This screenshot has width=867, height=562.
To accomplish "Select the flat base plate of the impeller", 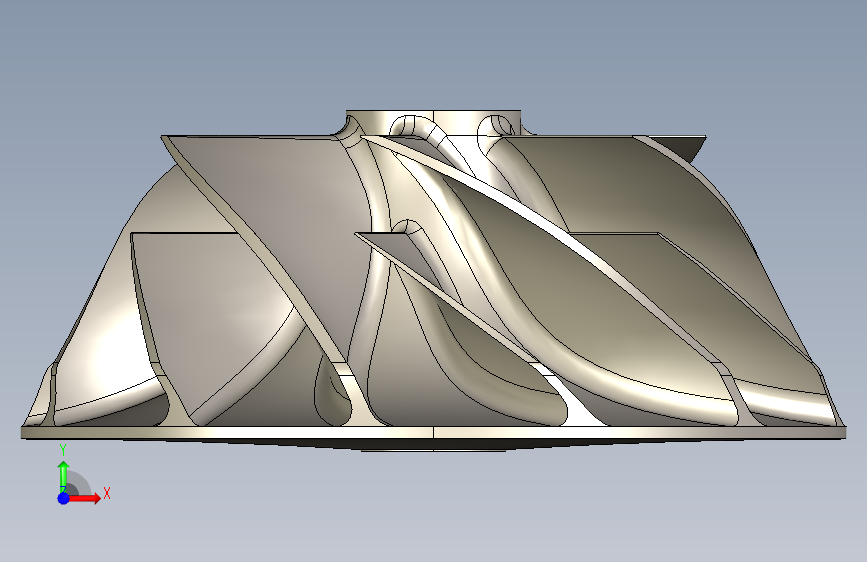I will pos(434,433).
